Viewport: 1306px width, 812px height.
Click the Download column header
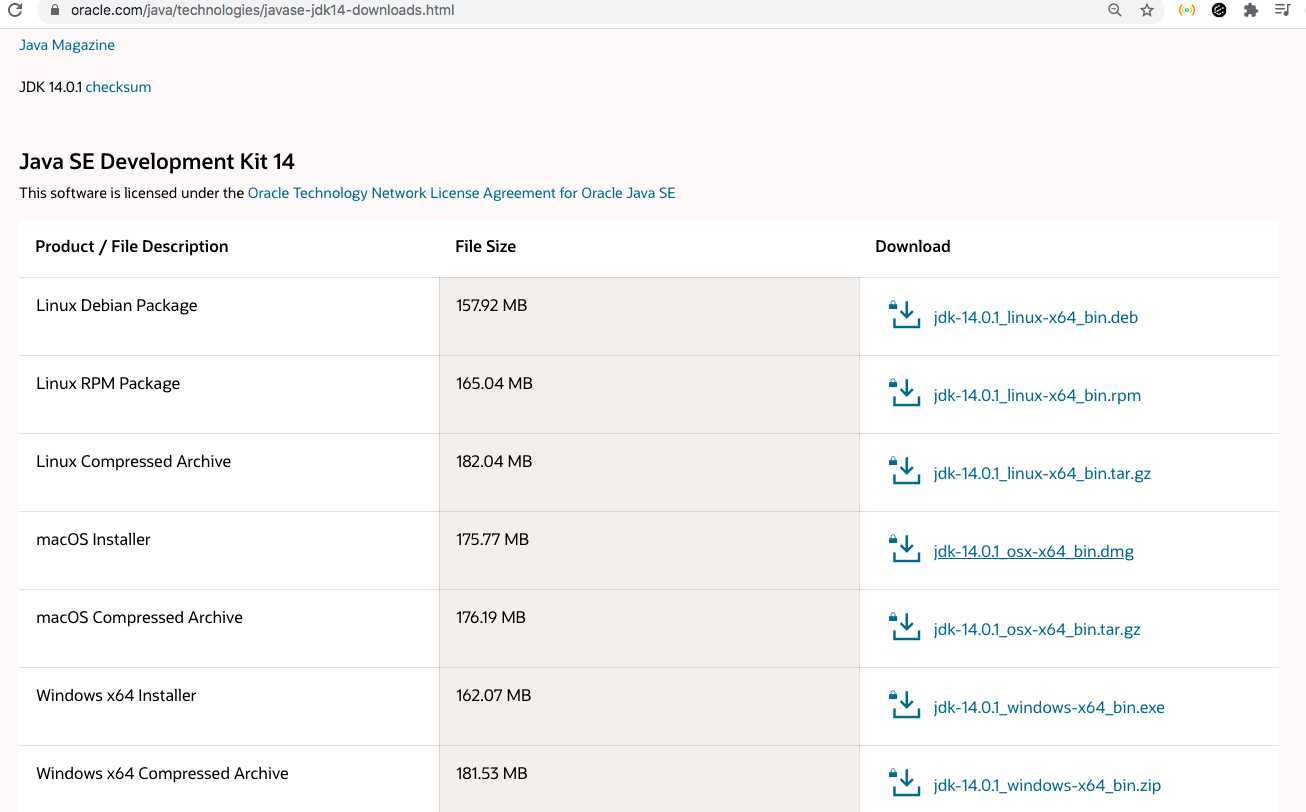tap(913, 246)
